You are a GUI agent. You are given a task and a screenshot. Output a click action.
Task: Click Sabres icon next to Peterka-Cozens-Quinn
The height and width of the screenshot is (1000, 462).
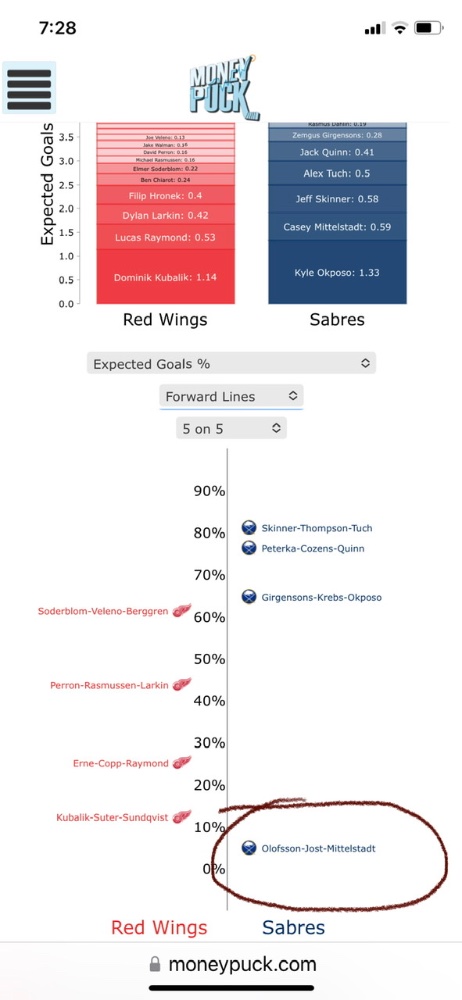249,548
